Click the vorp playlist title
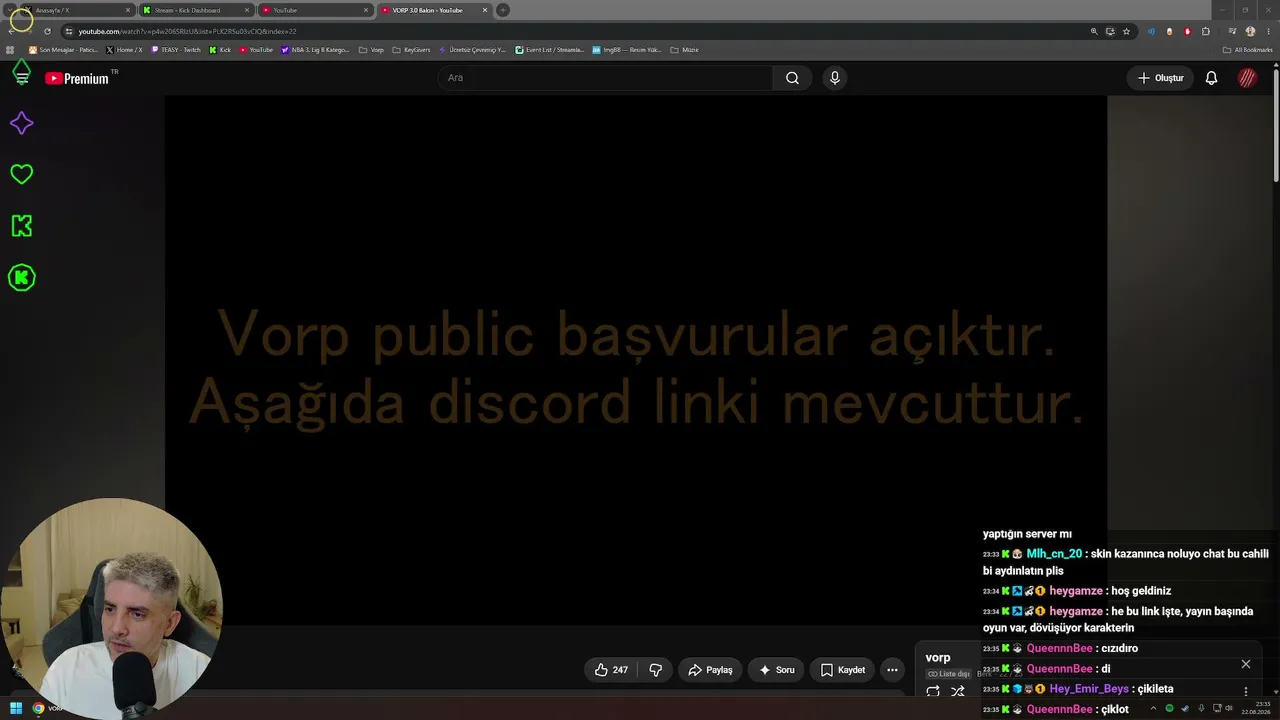This screenshot has height=720, width=1280. pyautogui.click(x=938, y=658)
